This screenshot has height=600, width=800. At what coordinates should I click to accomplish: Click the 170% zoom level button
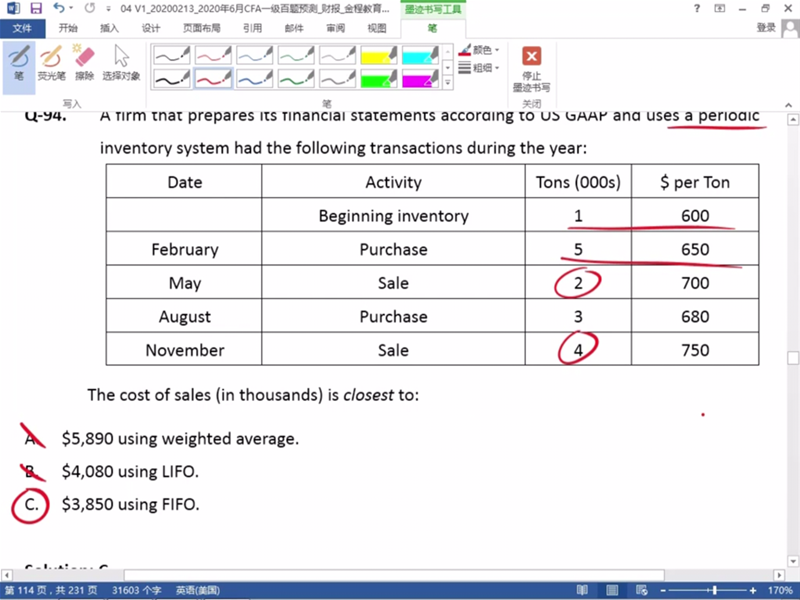781,591
